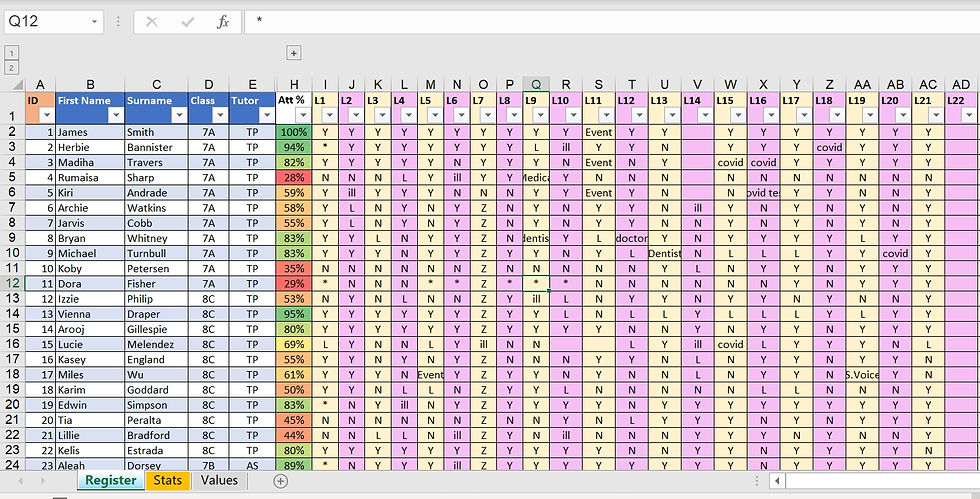Select column AD header

click(961, 85)
